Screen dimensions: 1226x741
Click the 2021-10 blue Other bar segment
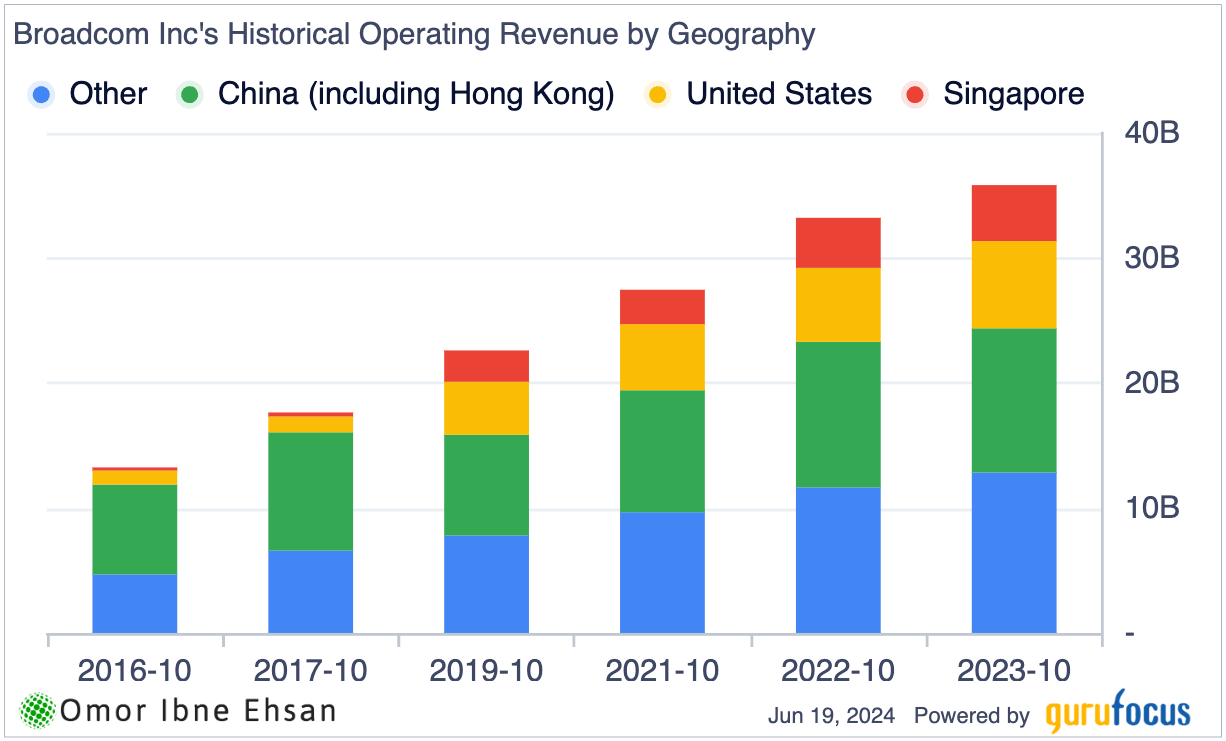coord(662,572)
